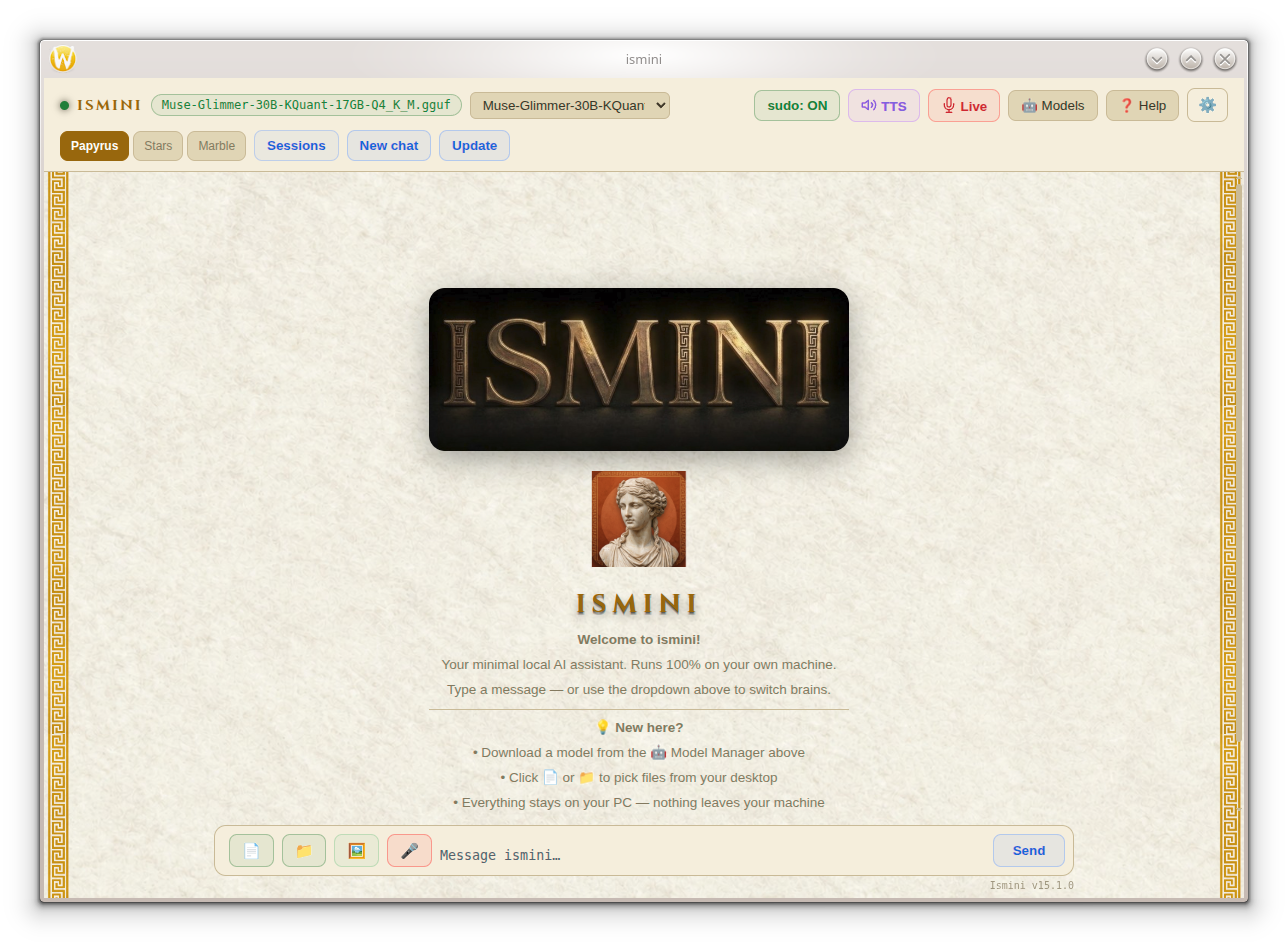Select the Papyrus theme tab
This screenshot has height=942, width=1288.
point(94,146)
